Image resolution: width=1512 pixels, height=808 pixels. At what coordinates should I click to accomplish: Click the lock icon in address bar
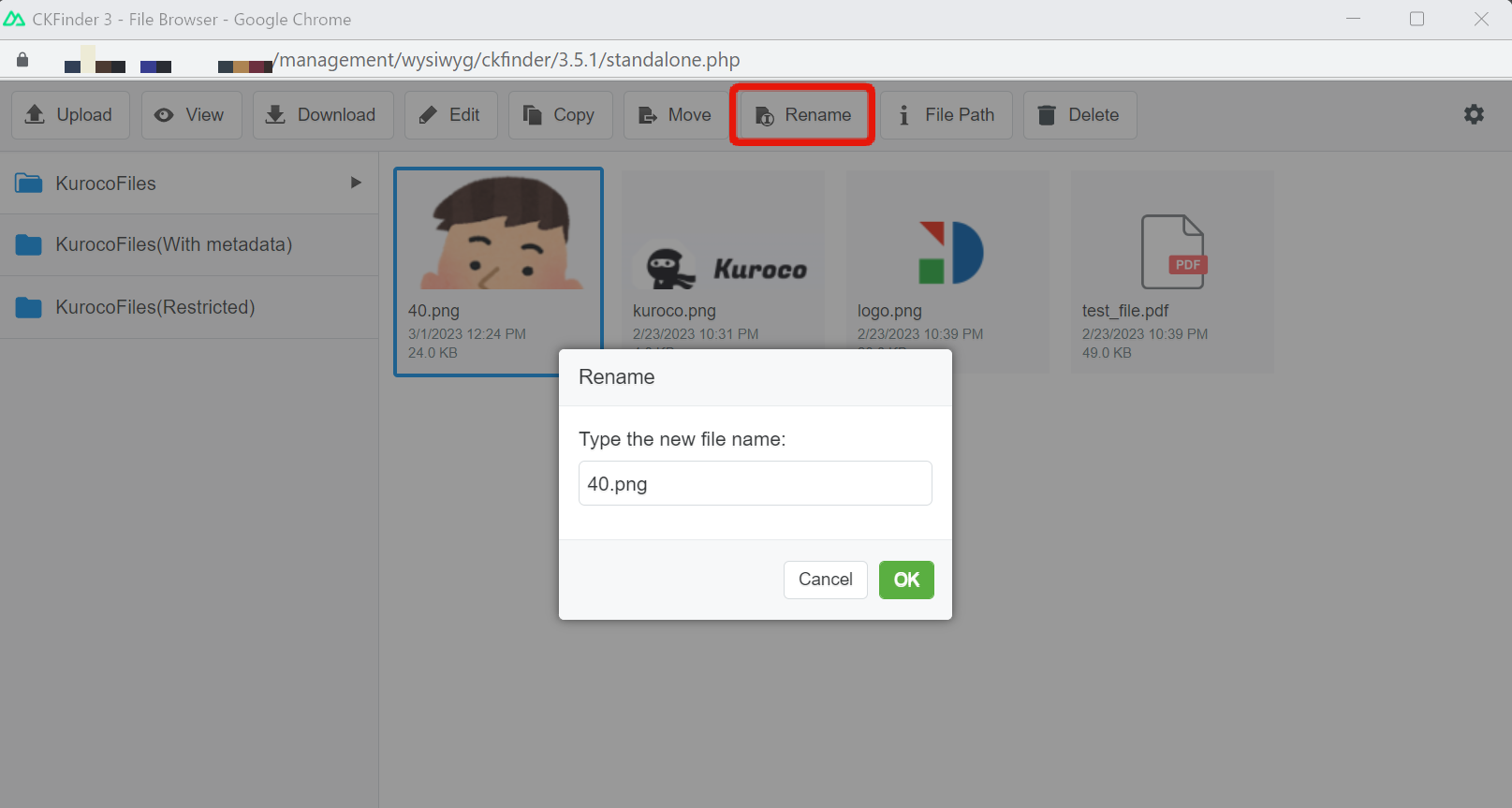22,60
